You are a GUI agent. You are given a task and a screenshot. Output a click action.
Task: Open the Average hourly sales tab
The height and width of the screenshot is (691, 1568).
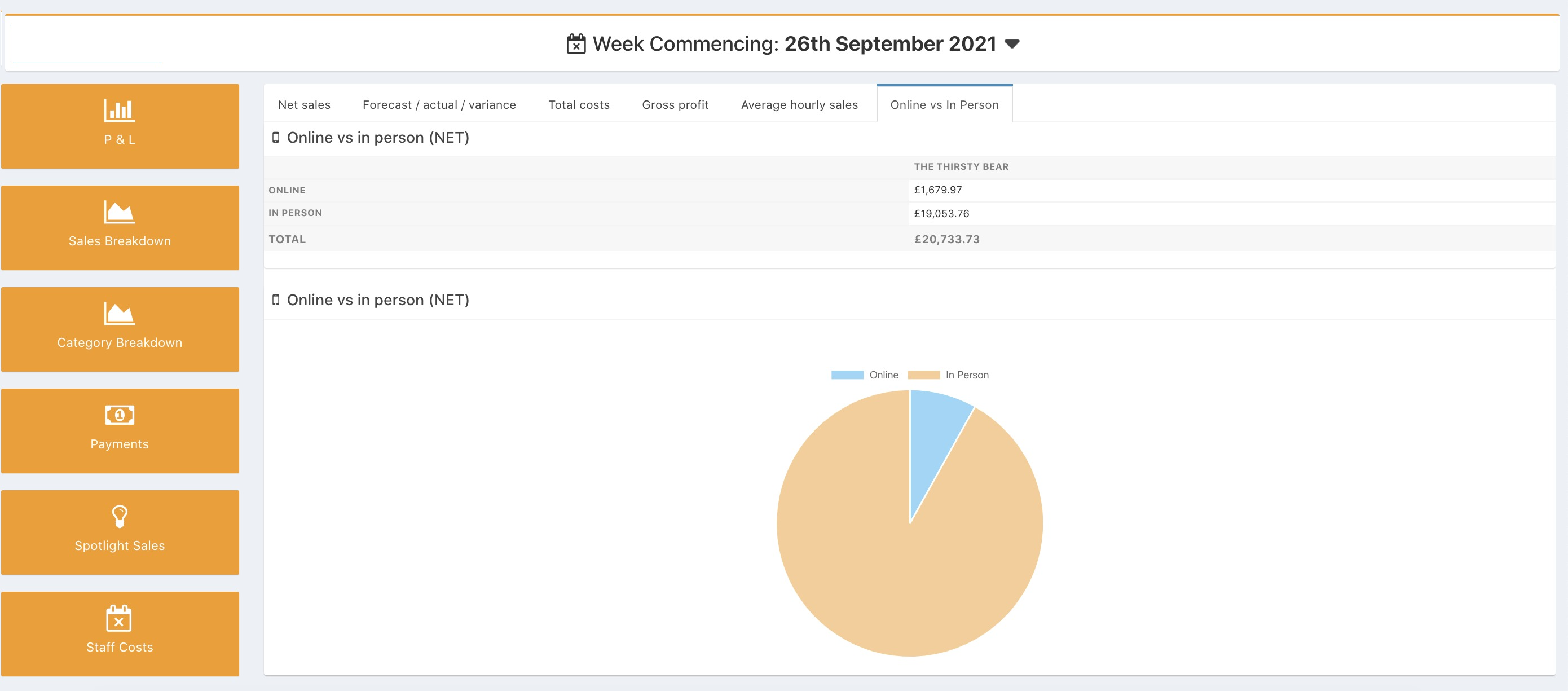click(x=799, y=105)
